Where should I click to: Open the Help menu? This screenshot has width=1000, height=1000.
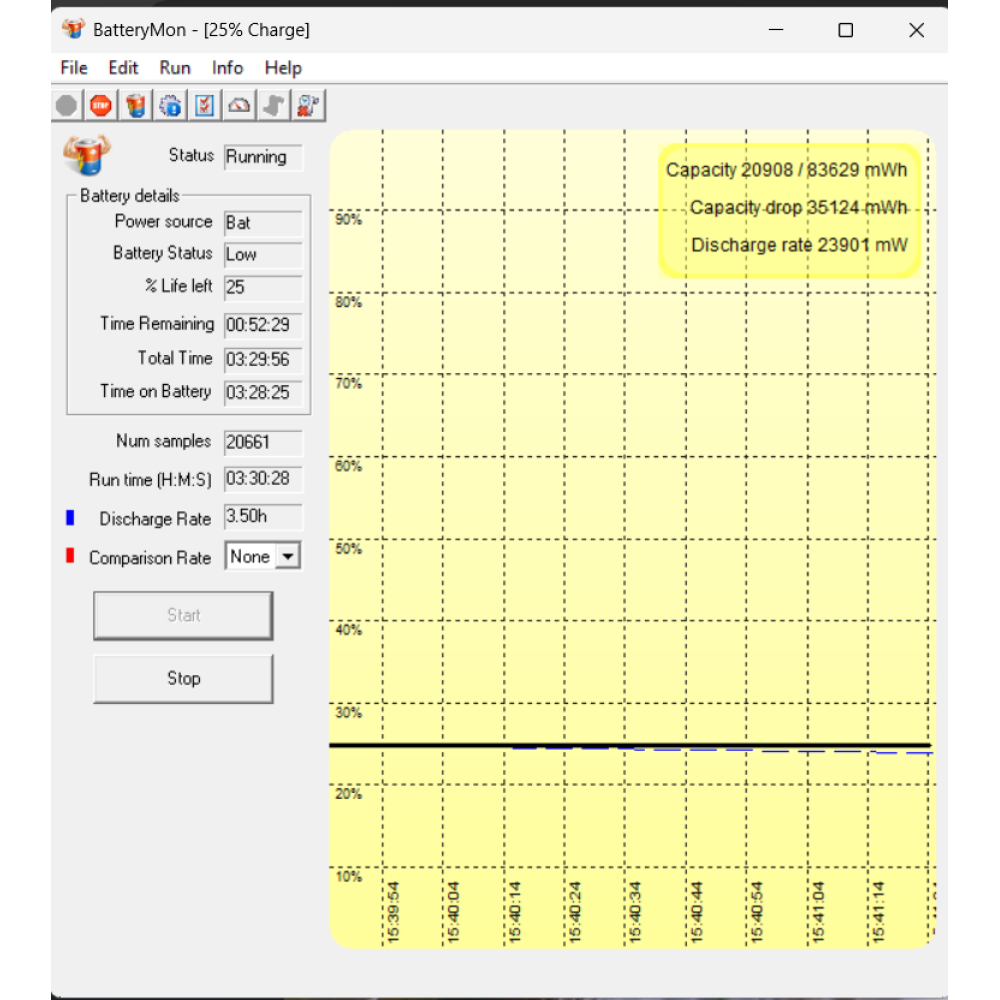283,68
